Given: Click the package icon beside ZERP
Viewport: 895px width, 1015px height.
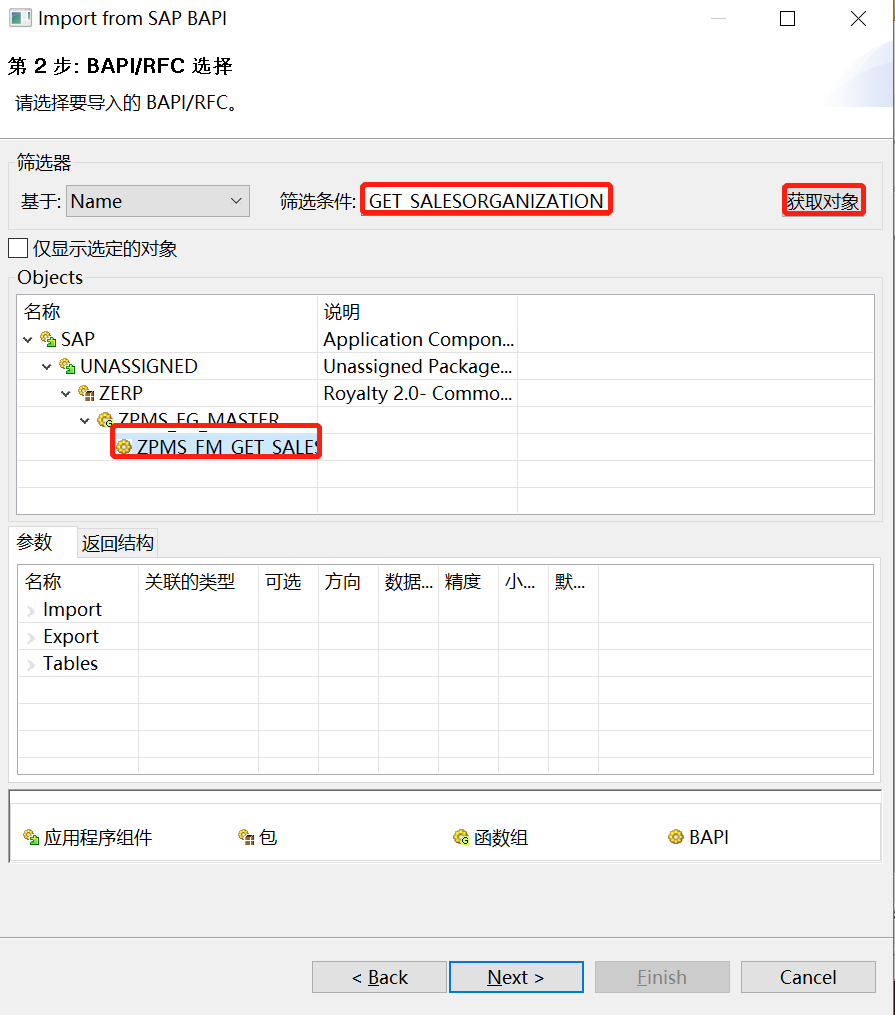Looking at the screenshot, I should coord(85,393).
